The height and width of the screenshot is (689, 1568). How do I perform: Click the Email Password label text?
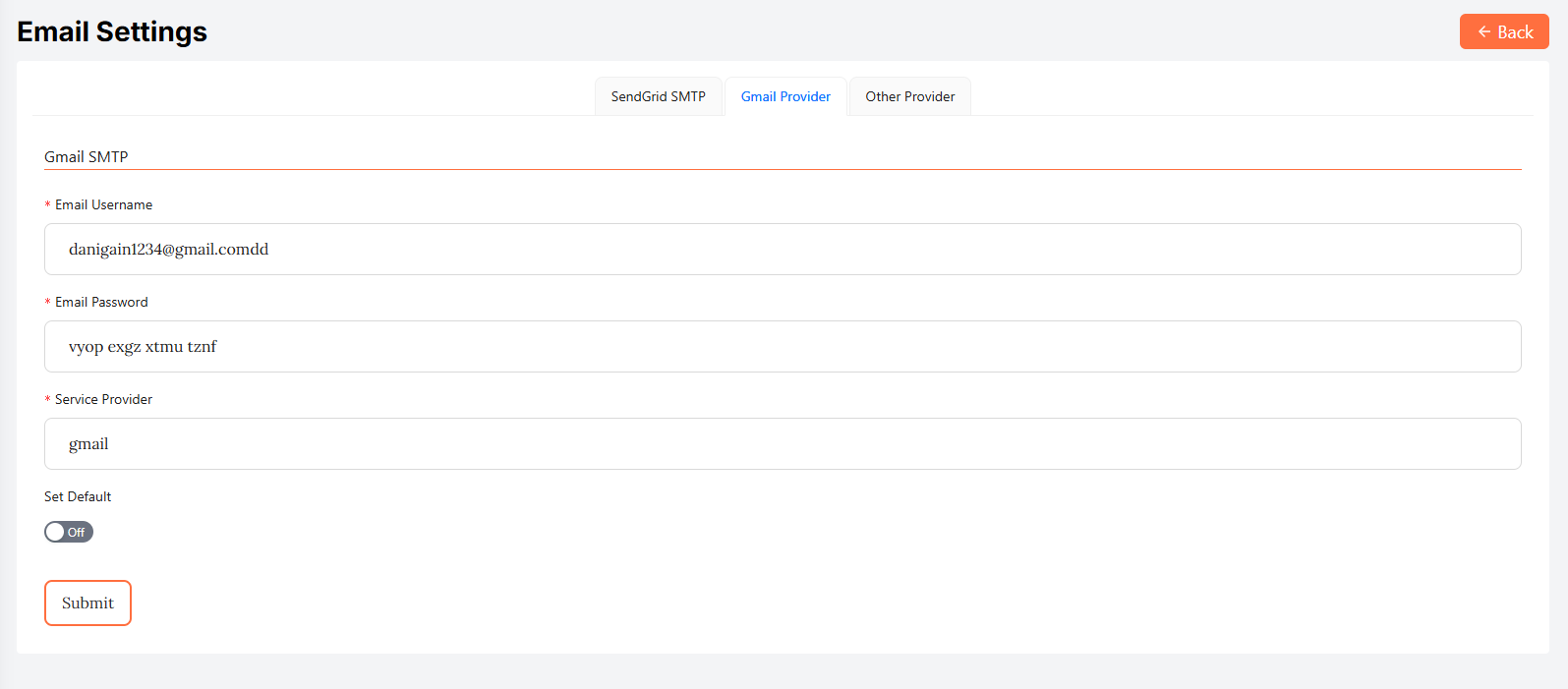point(101,302)
